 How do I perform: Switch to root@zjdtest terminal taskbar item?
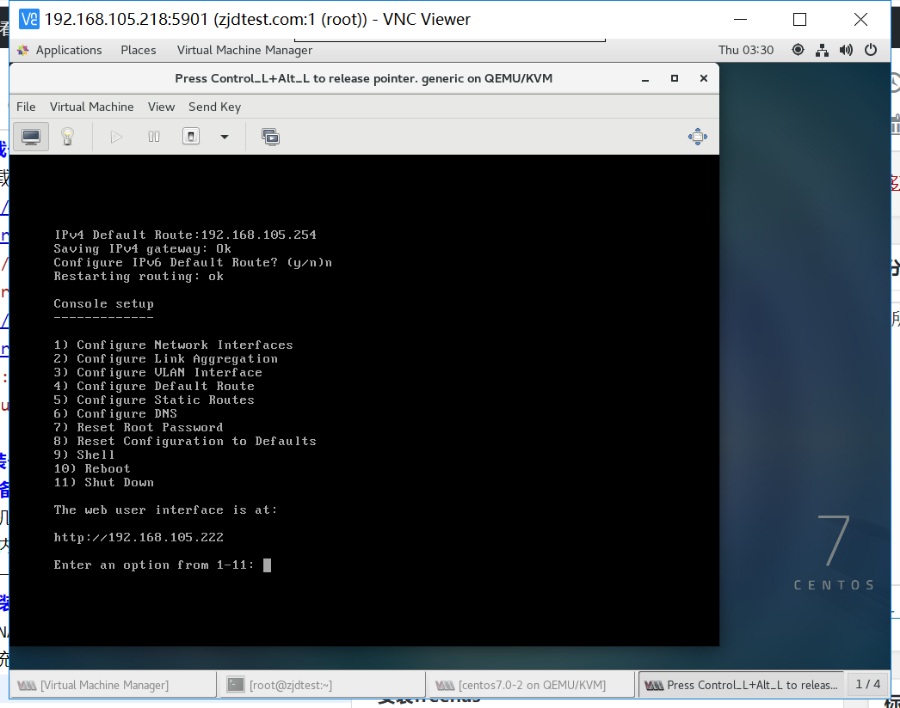pyautogui.click(x=323, y=684)
